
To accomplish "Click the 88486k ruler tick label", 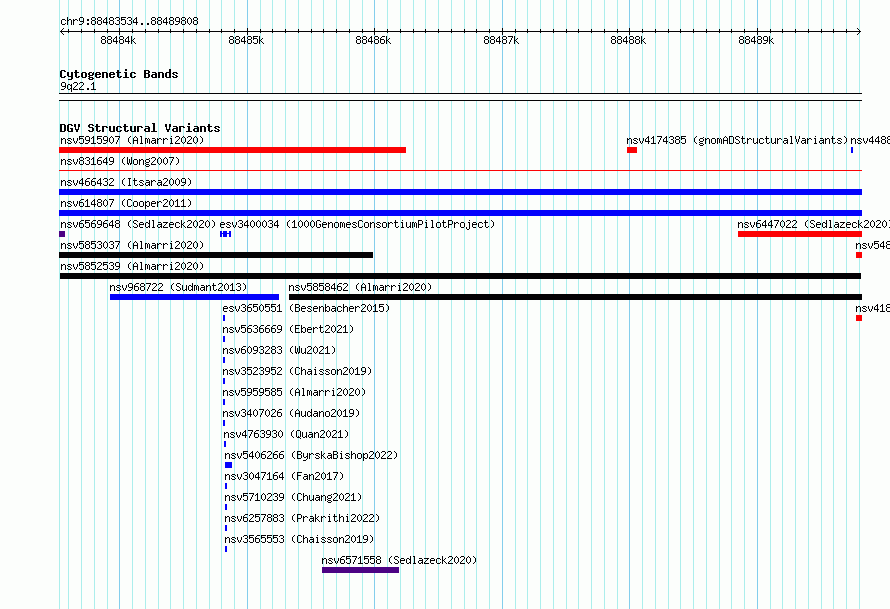I will (373, 40).
